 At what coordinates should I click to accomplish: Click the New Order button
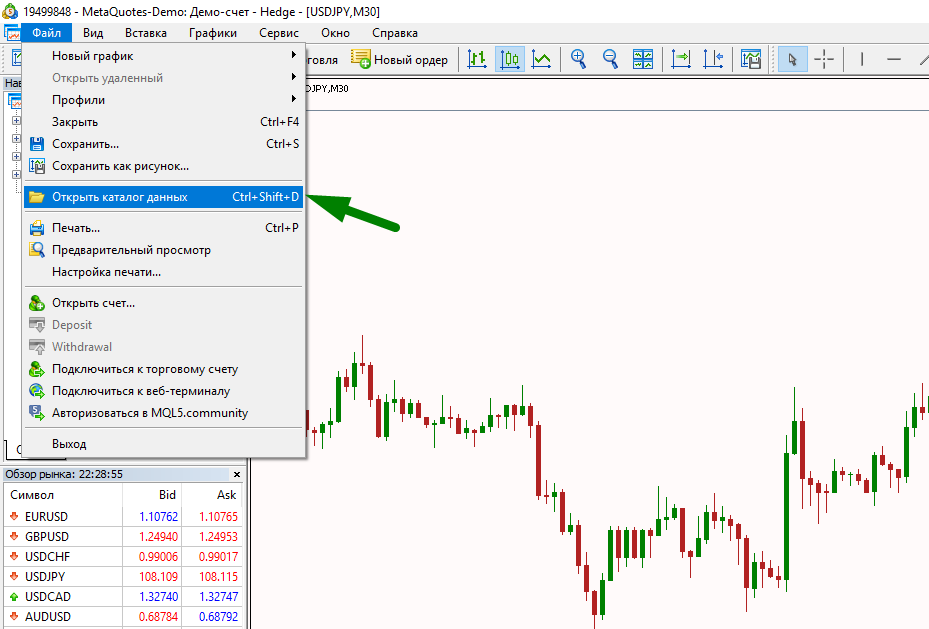(400, 60)
